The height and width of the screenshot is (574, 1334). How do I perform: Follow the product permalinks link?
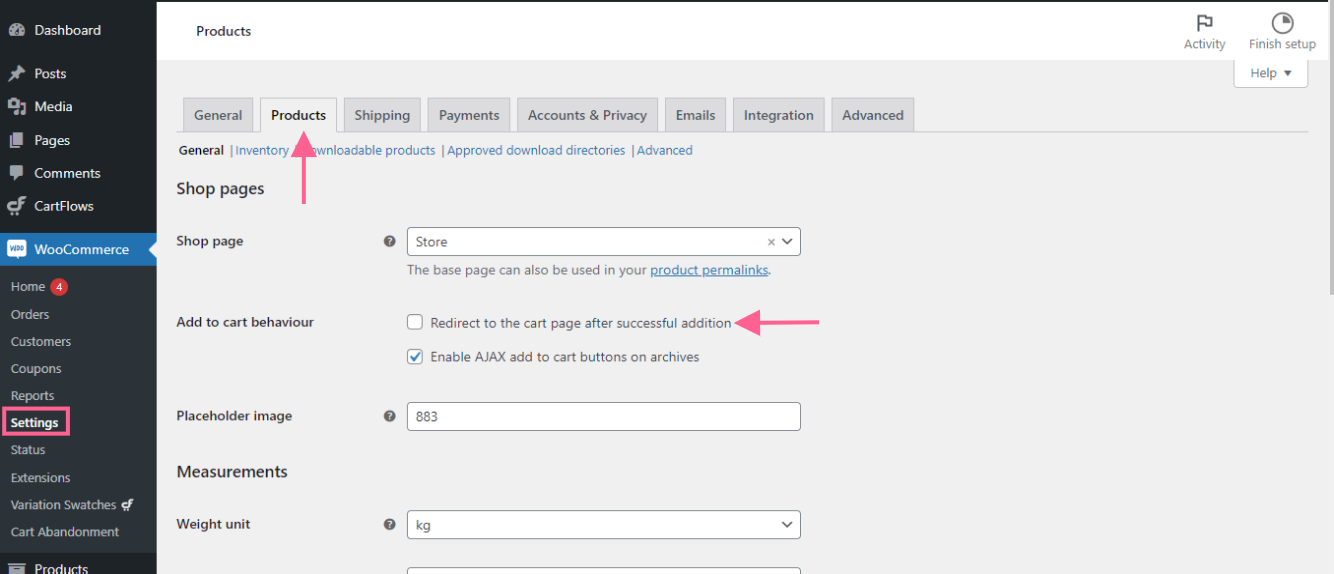coord(708,270)
